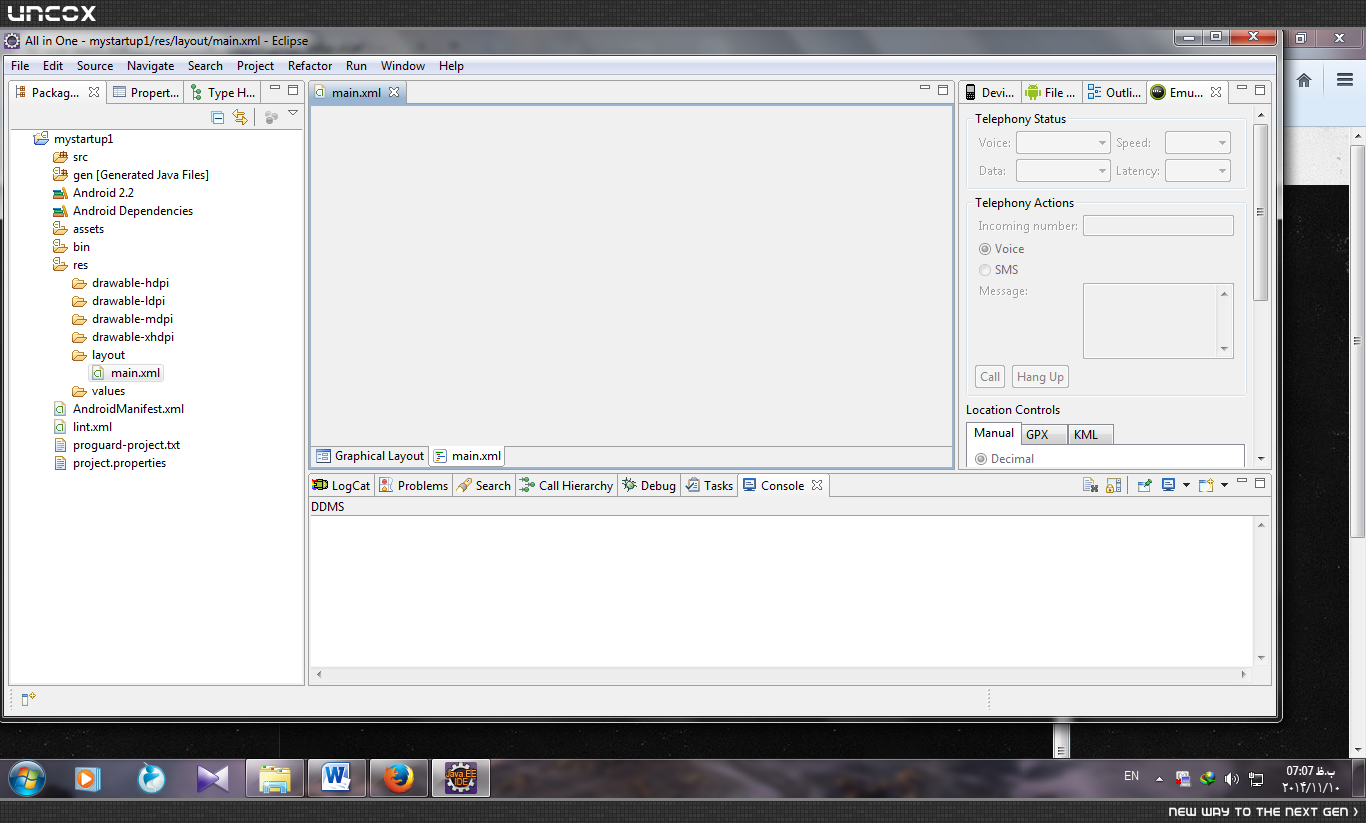Close the Console view tab

(x=817, y=486)
